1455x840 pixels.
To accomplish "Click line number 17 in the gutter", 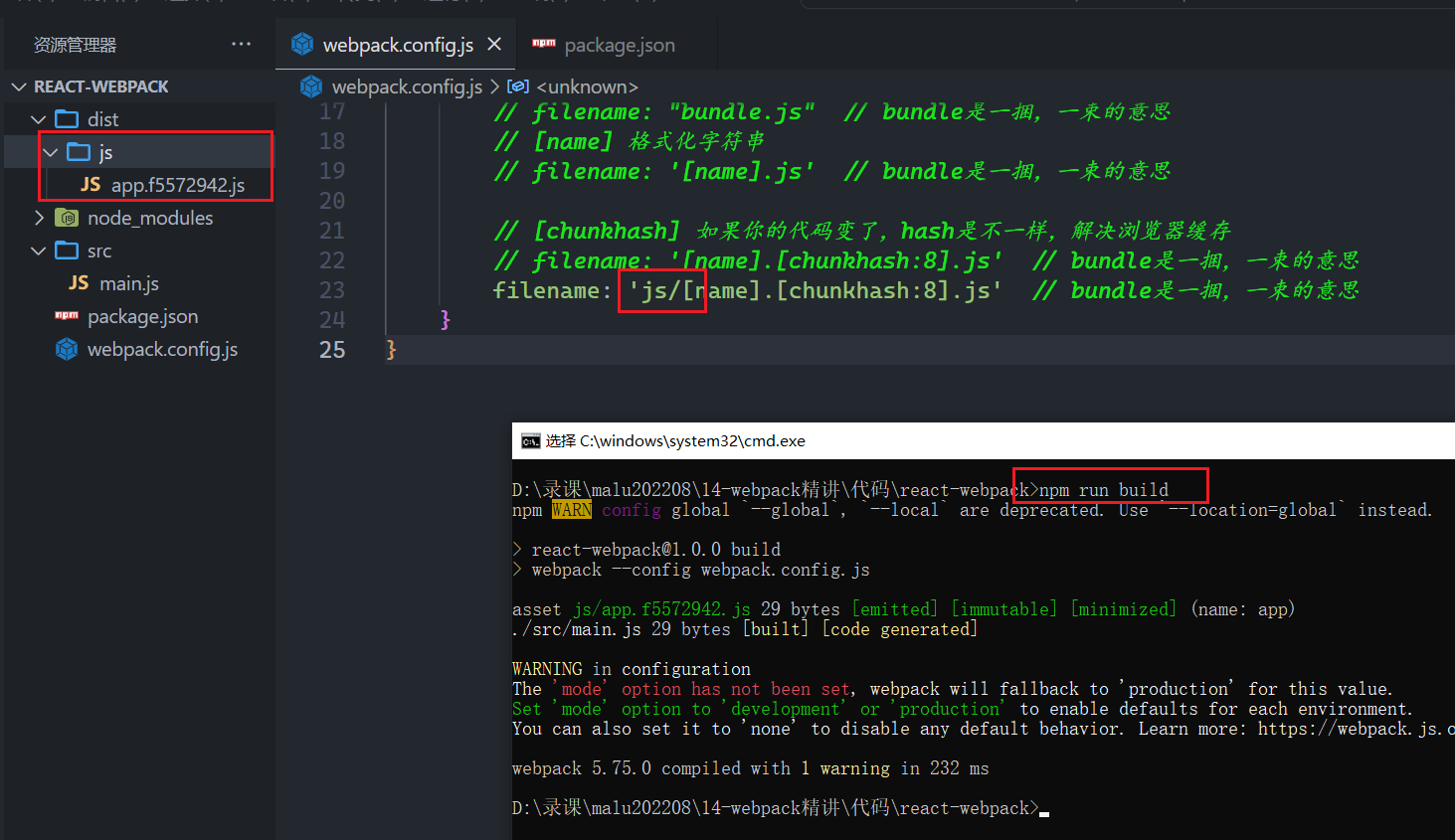I will tap(332, 111).
